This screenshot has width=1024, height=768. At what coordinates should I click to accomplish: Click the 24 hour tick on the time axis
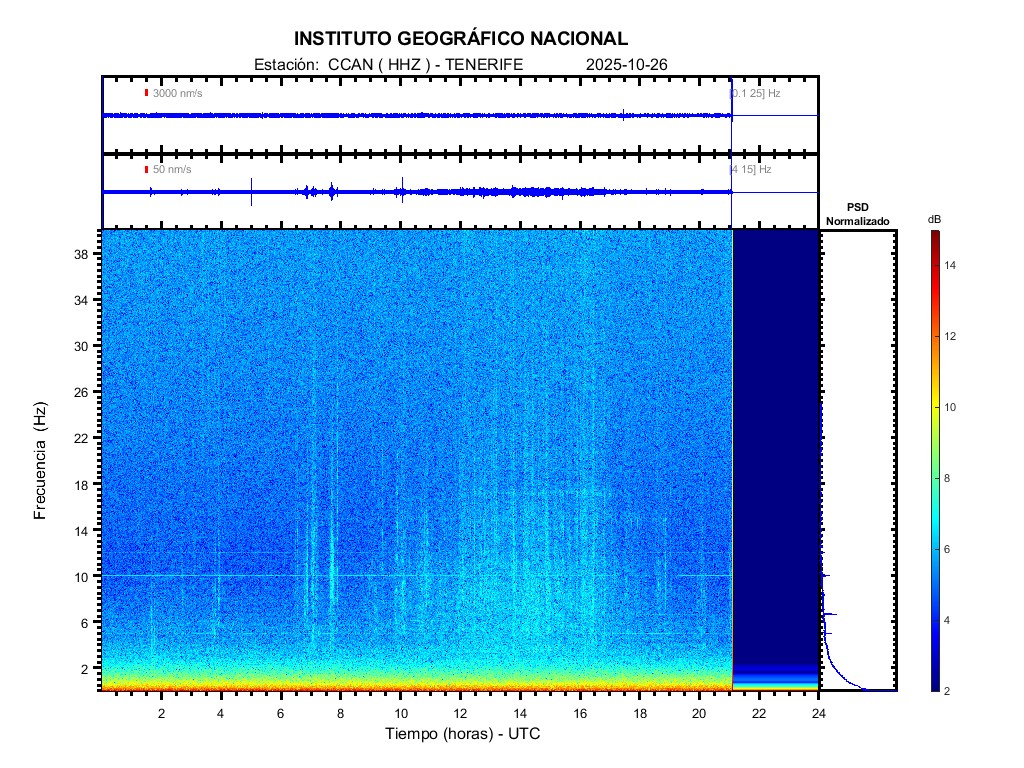tap(818, 713)
